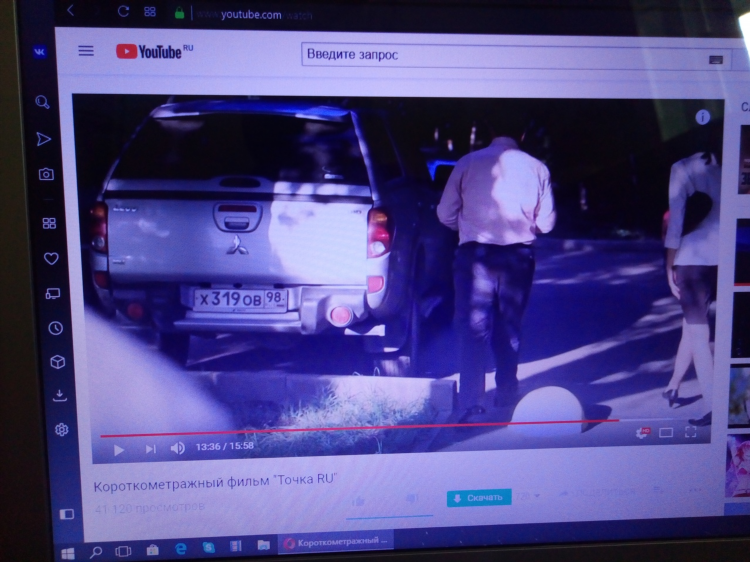Open bookmarks heart icon in sidebar
The image size is (750, 562).
[x=51, y=259]
